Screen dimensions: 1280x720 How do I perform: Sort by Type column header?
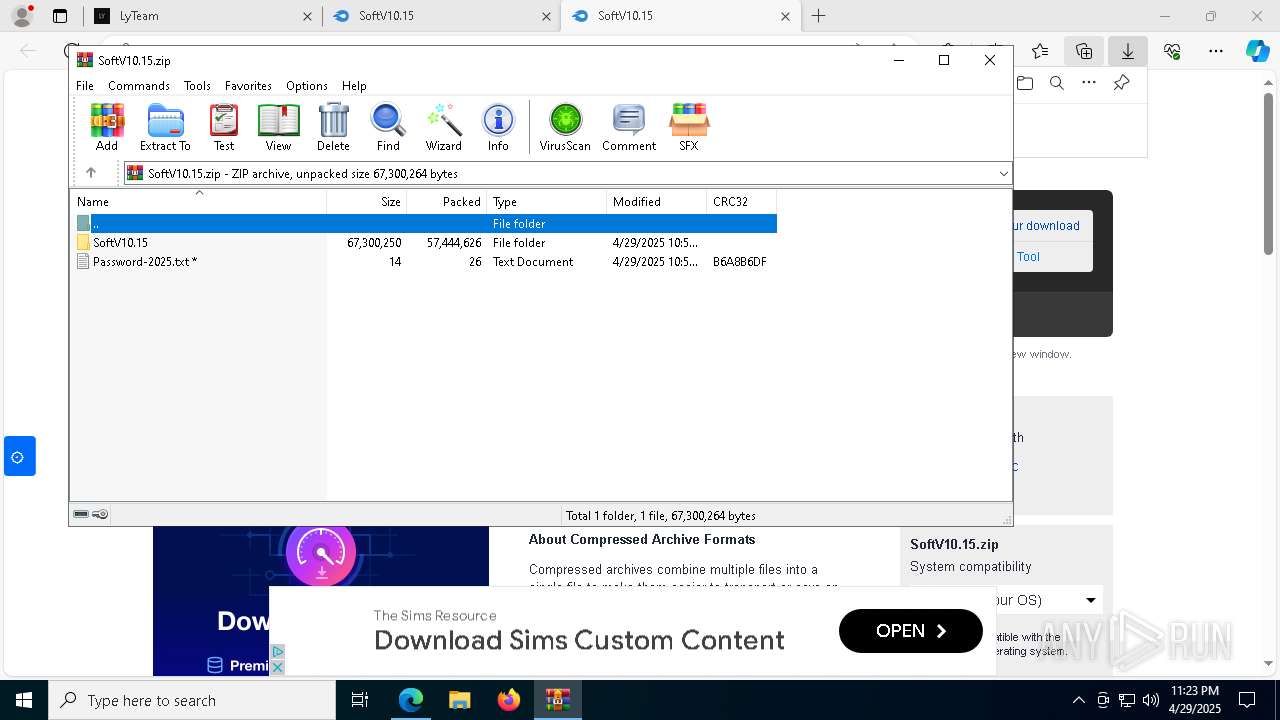click(x=546, y=202)
